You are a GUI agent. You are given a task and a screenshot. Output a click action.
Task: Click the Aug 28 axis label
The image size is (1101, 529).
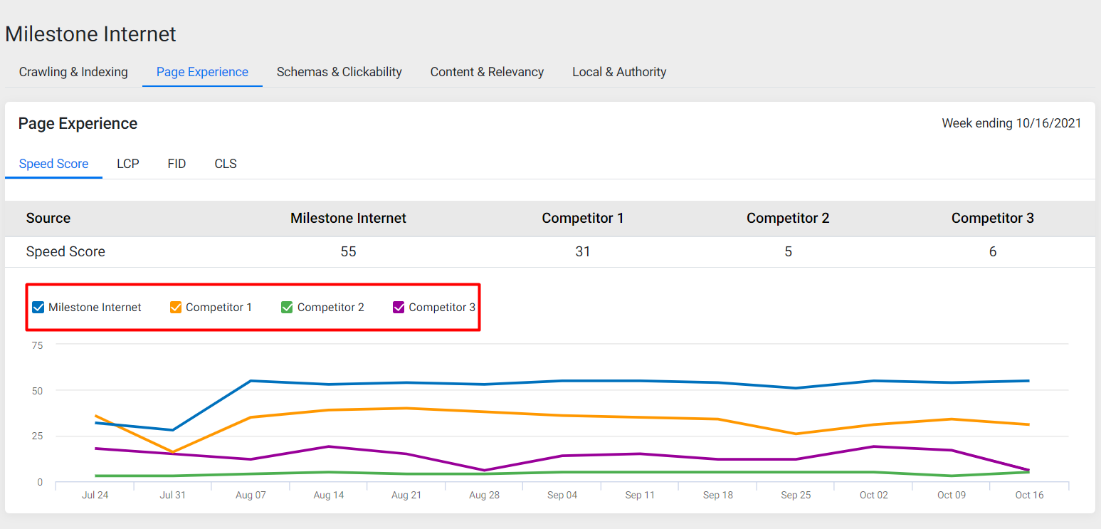click(484, 495)
